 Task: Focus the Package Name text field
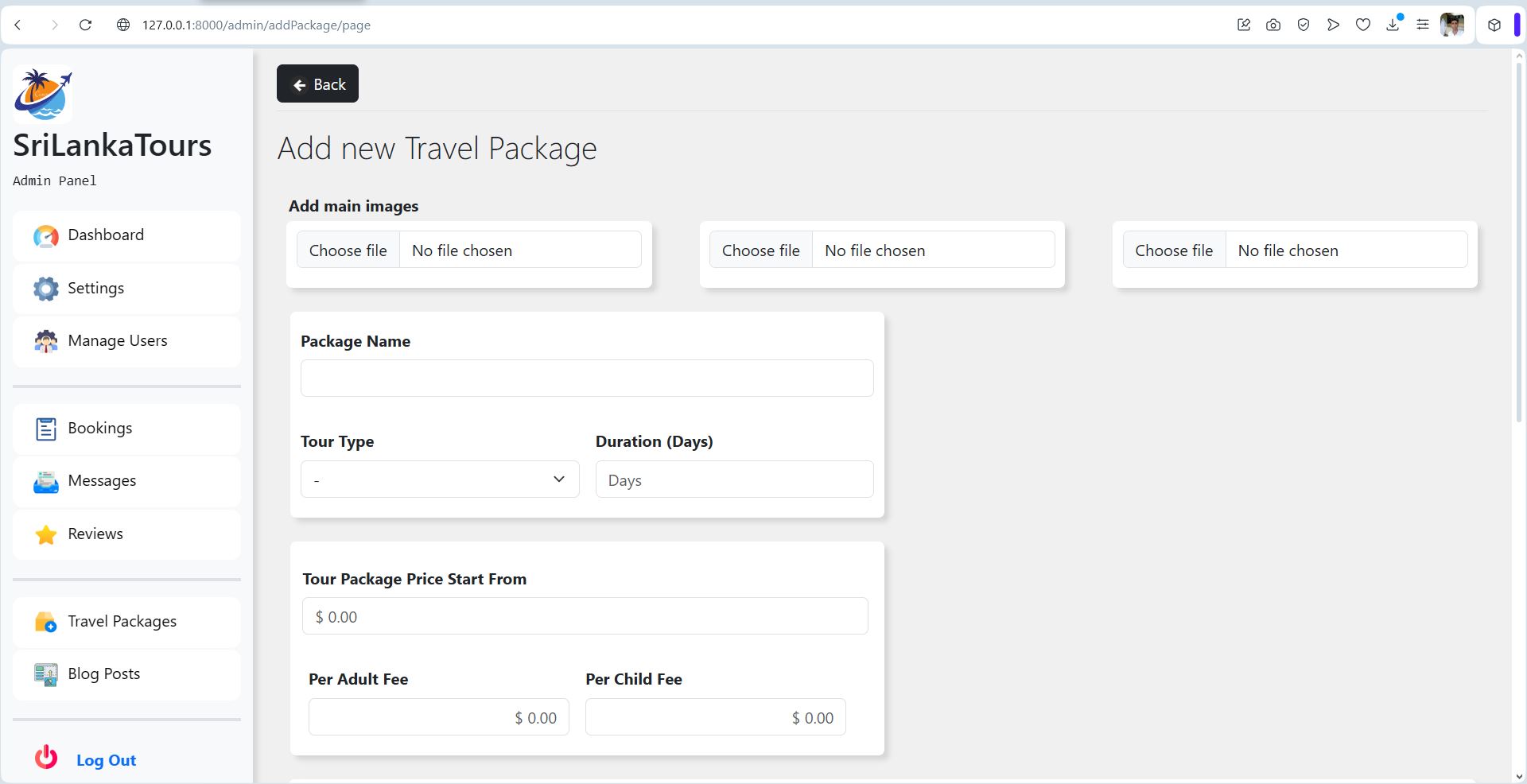pos(587,378)
